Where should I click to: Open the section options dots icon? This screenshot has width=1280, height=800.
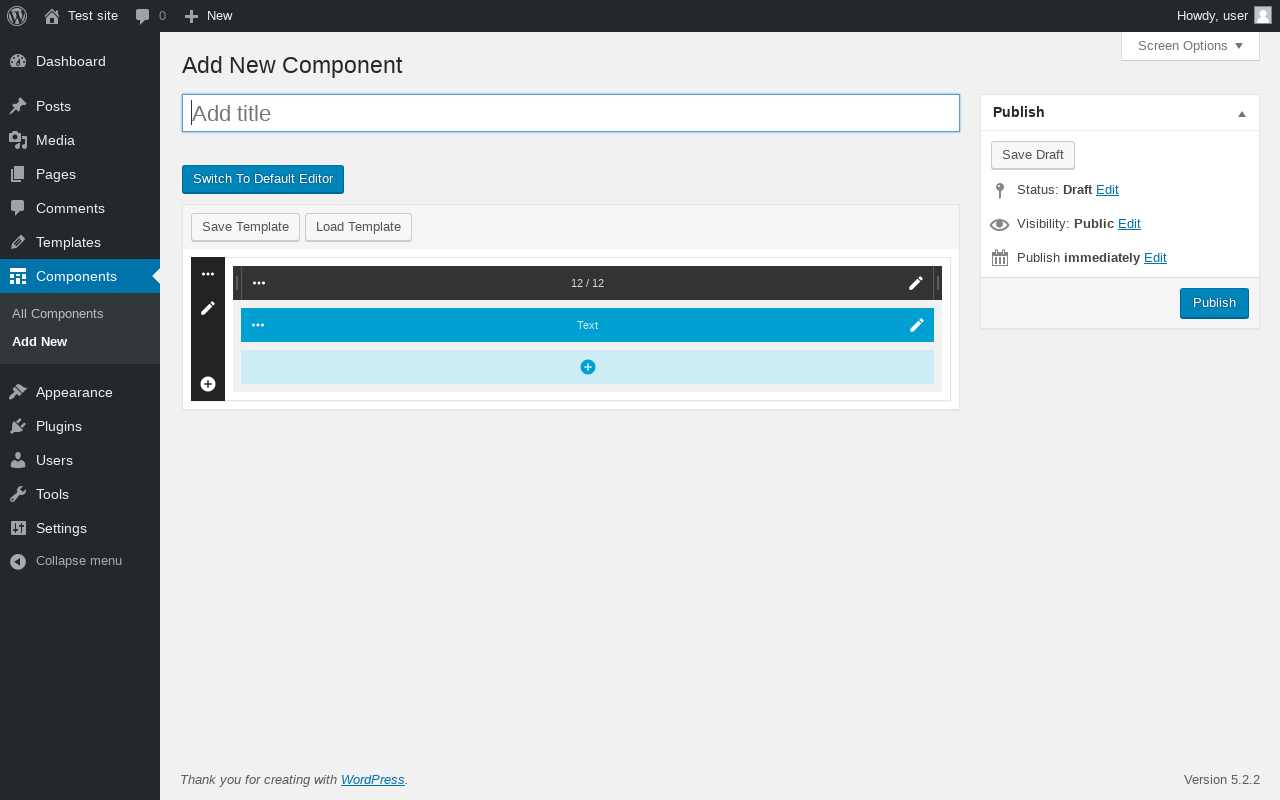point(208,274)
